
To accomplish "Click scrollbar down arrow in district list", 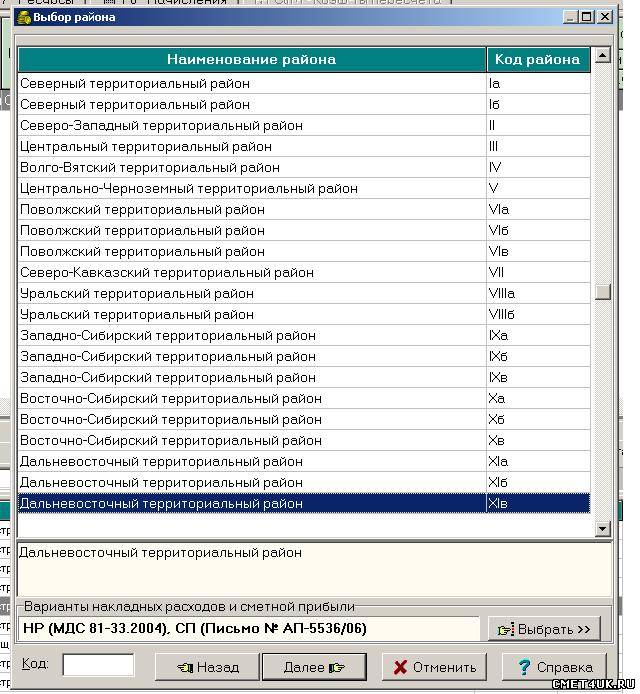I will coord(602,528).
